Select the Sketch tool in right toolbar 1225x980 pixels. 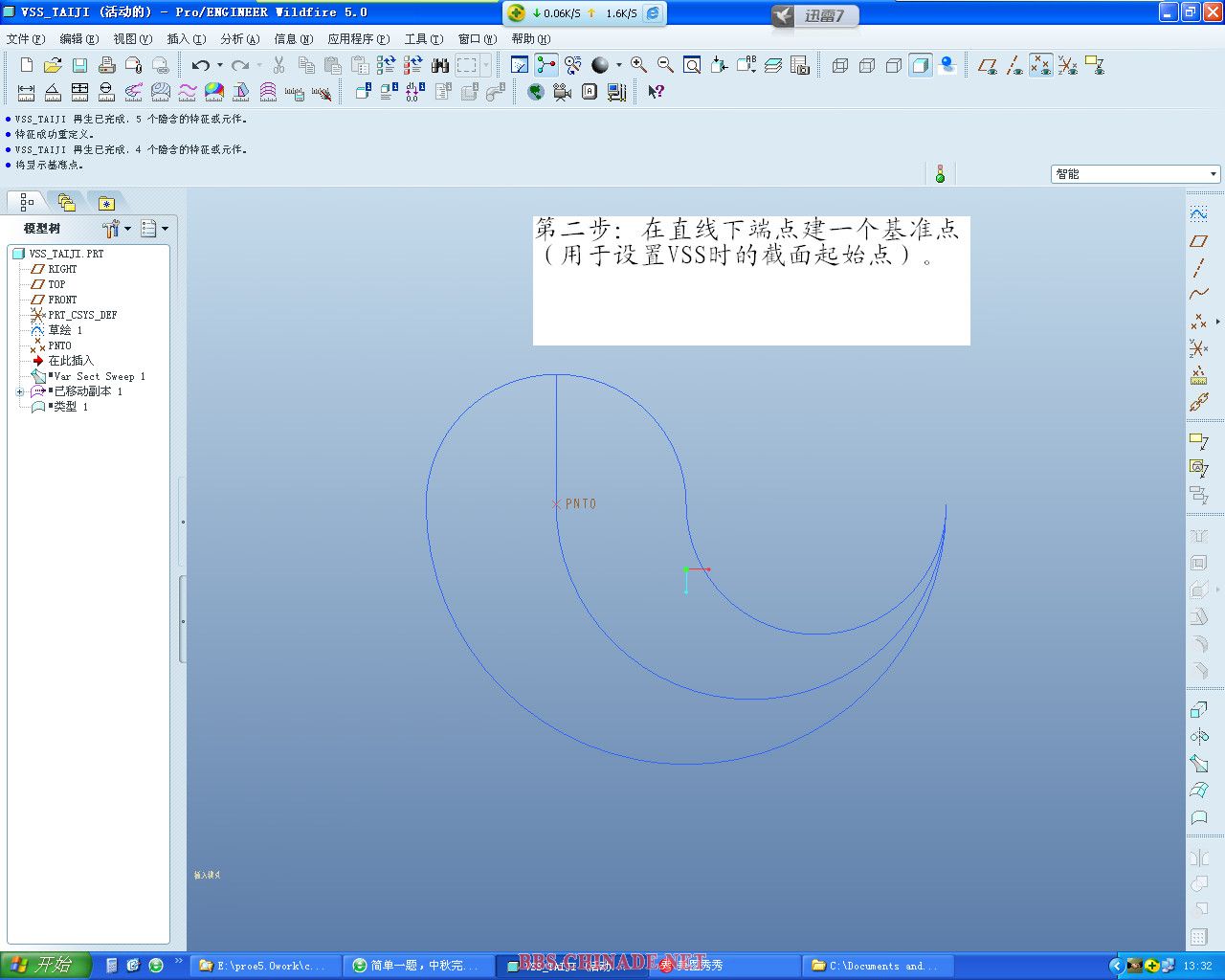(x=1198, y=213)
